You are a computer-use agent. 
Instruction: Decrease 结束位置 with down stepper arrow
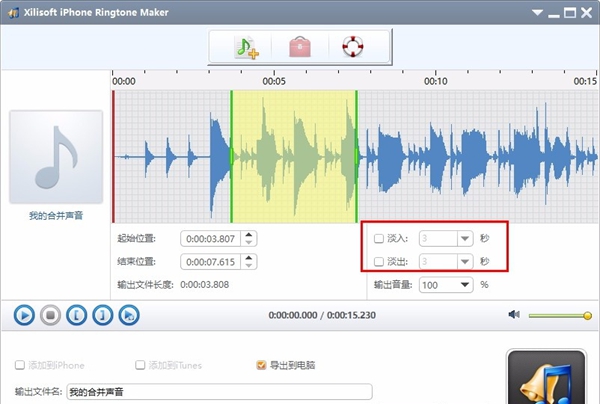pyautogui.click(x=249, y=266)
